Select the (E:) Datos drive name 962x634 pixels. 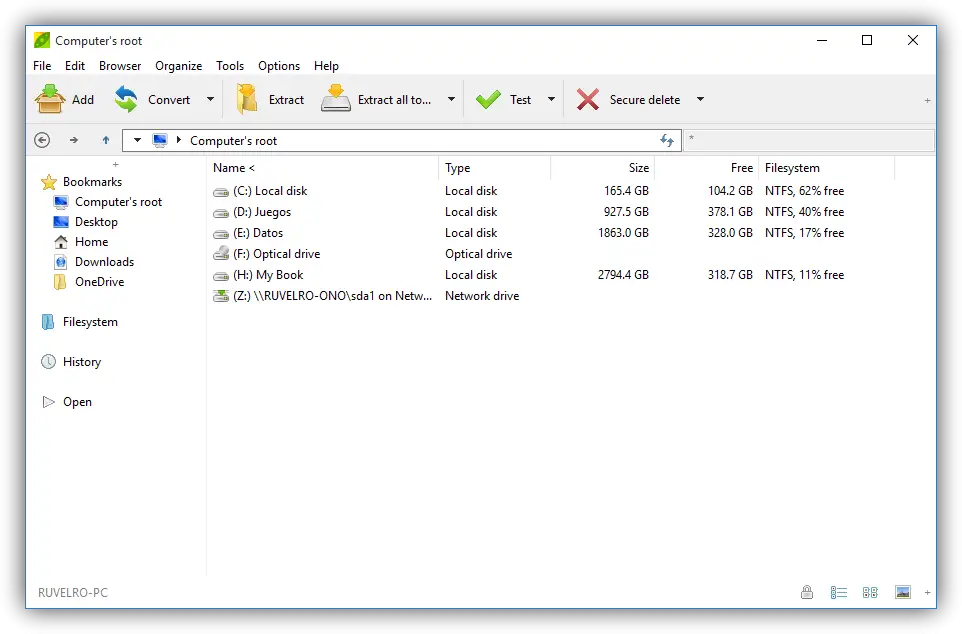tap(258, 233)
